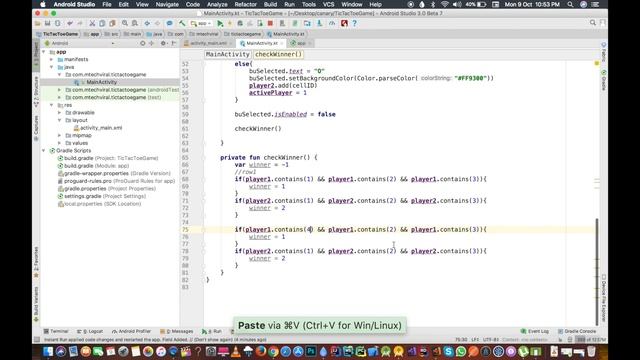Open the Build menu
This screenshot has width=640, height=360.
pos(270,4)
